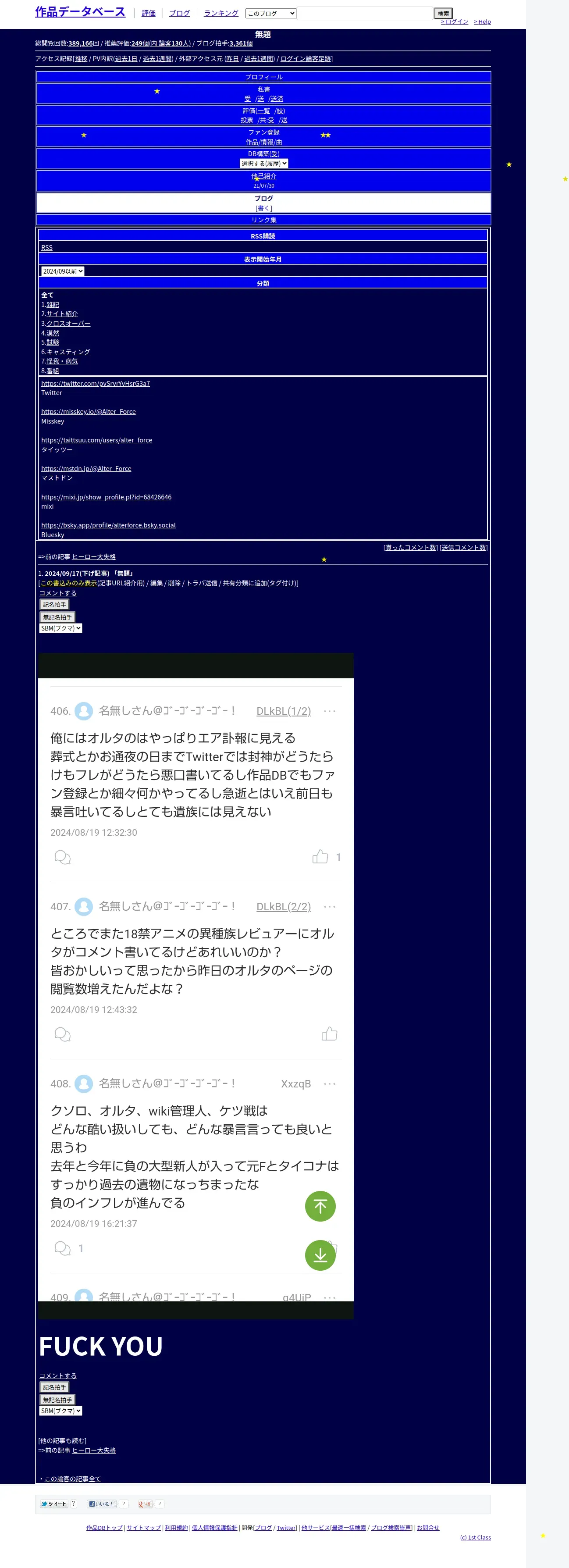
Task: Open the 選択する(履歴) dropdown
Action: click(x=263, y=163)
